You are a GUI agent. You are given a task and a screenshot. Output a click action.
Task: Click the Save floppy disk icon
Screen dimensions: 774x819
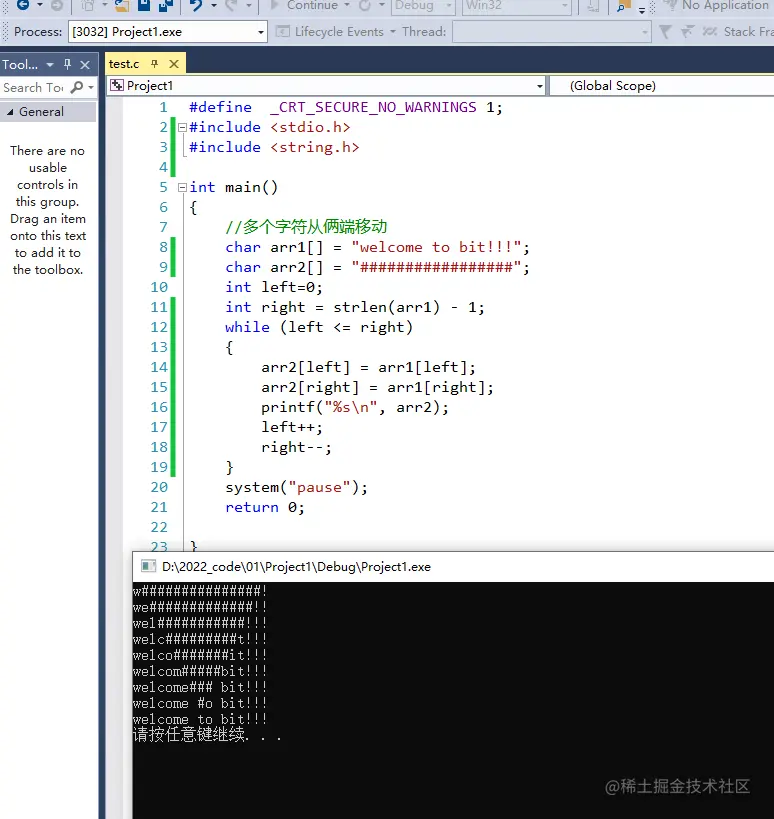[x=144, y=5]
